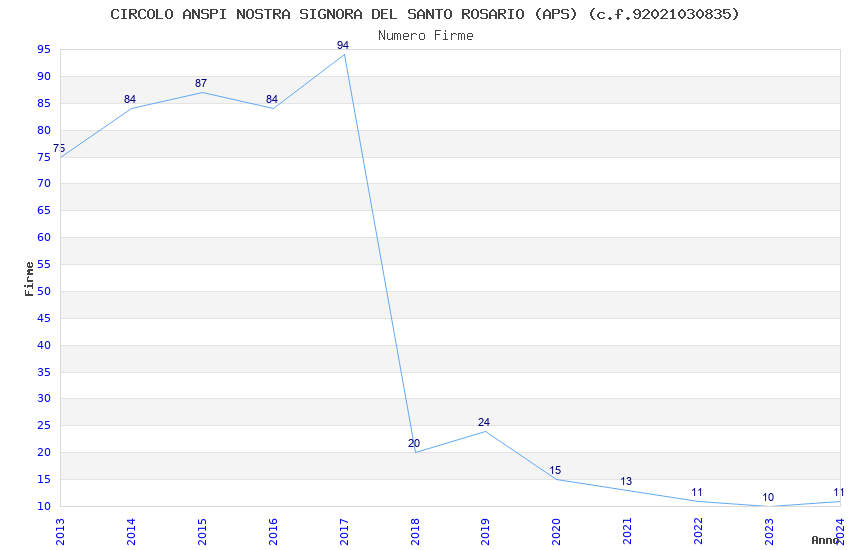Click the x-axis year 2014

131,531
